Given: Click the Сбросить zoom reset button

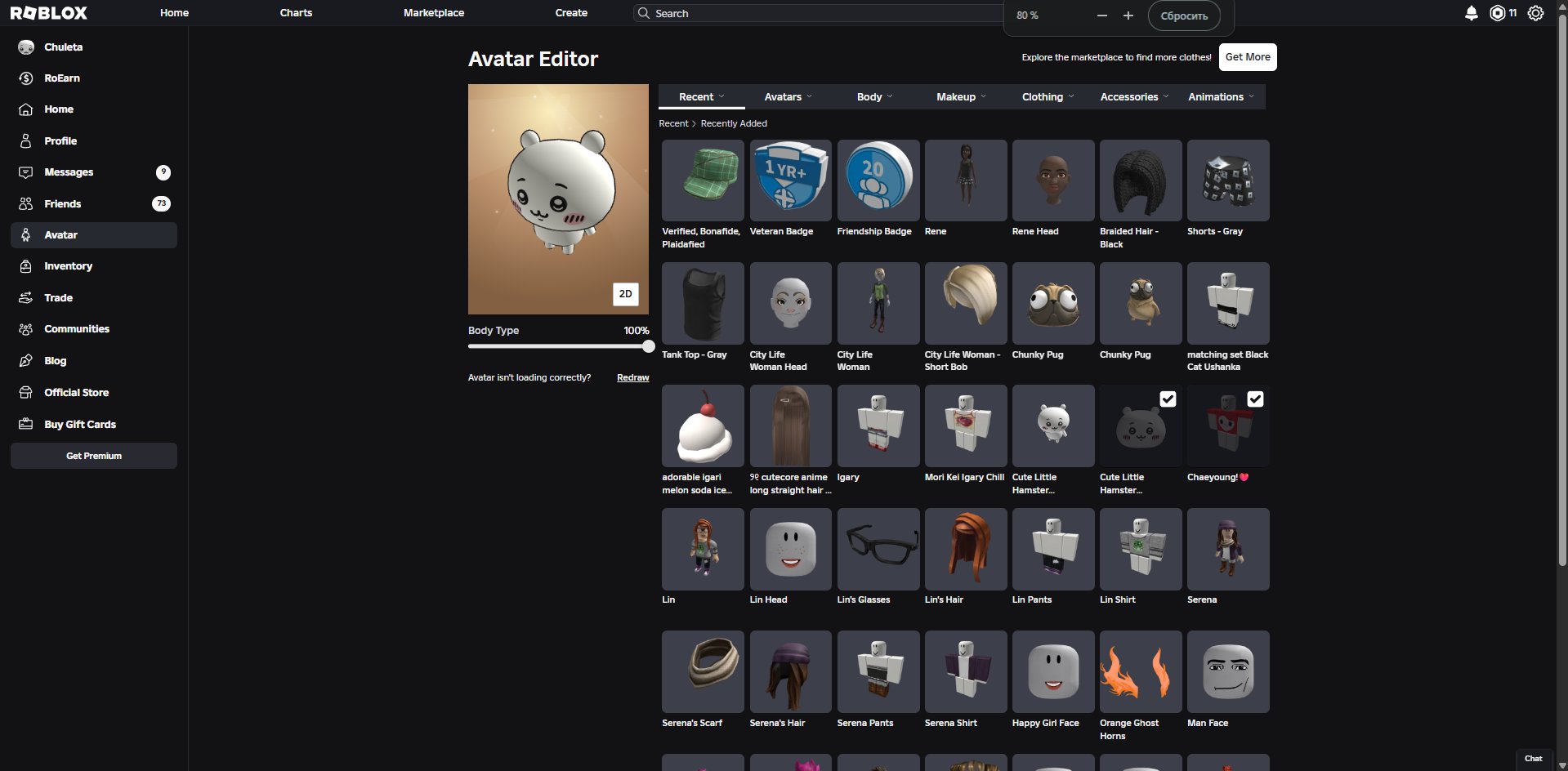Looking at the screenshot, I should [x=1184, y=16].
